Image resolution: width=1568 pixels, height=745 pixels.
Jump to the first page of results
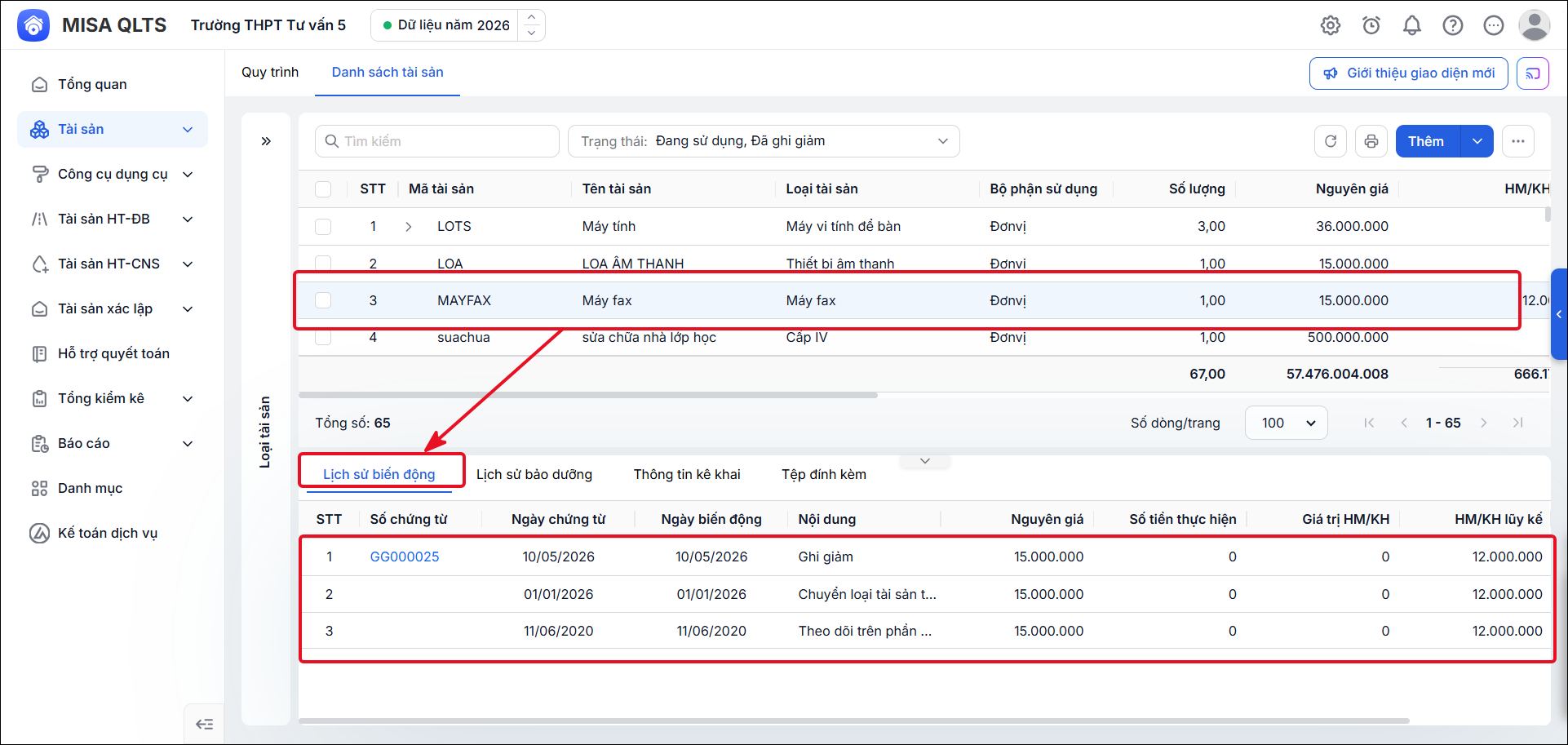pyautogui.click(x=1370, y=423)
